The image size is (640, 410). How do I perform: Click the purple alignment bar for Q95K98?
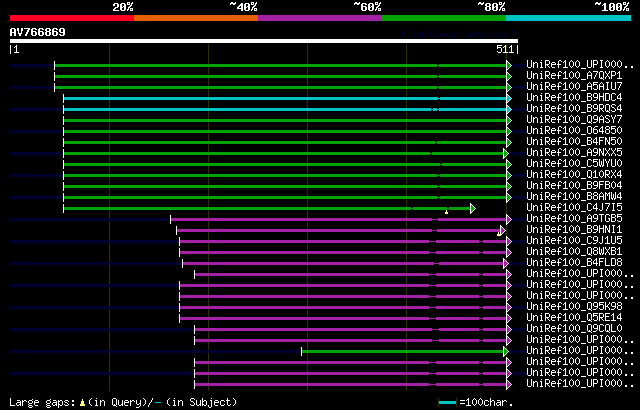343,308
